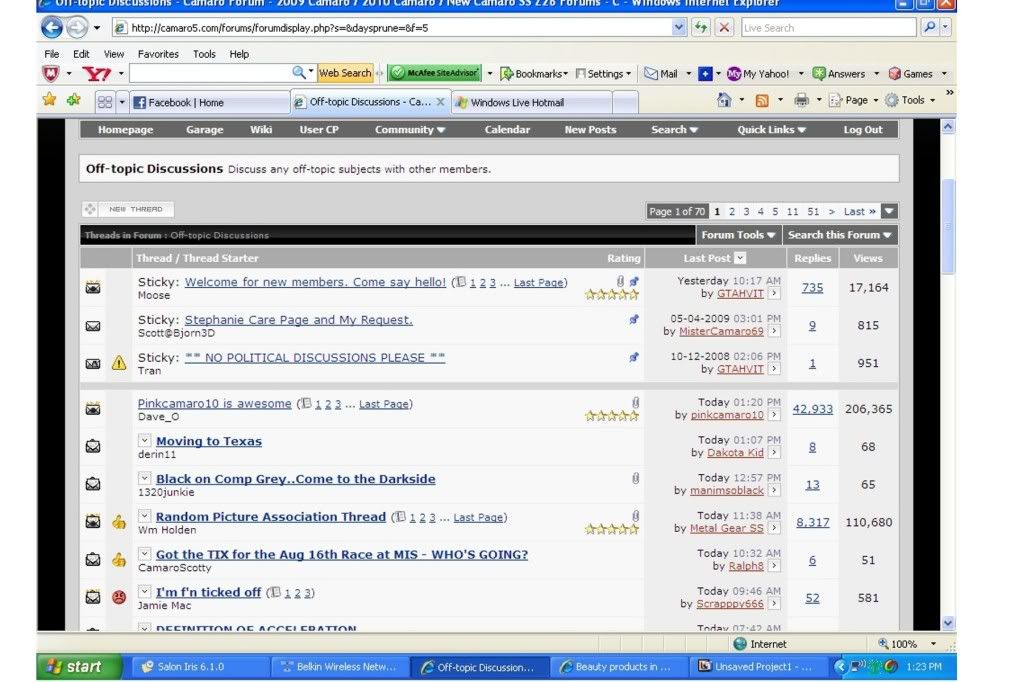Expand the Search this Forum dropdown
The image size is (1023, 682).
(839, 235)
